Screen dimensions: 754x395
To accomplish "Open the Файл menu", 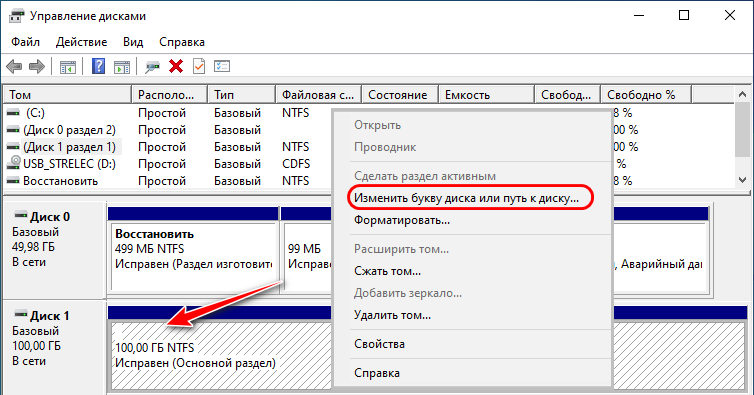I will coord(25,42).
